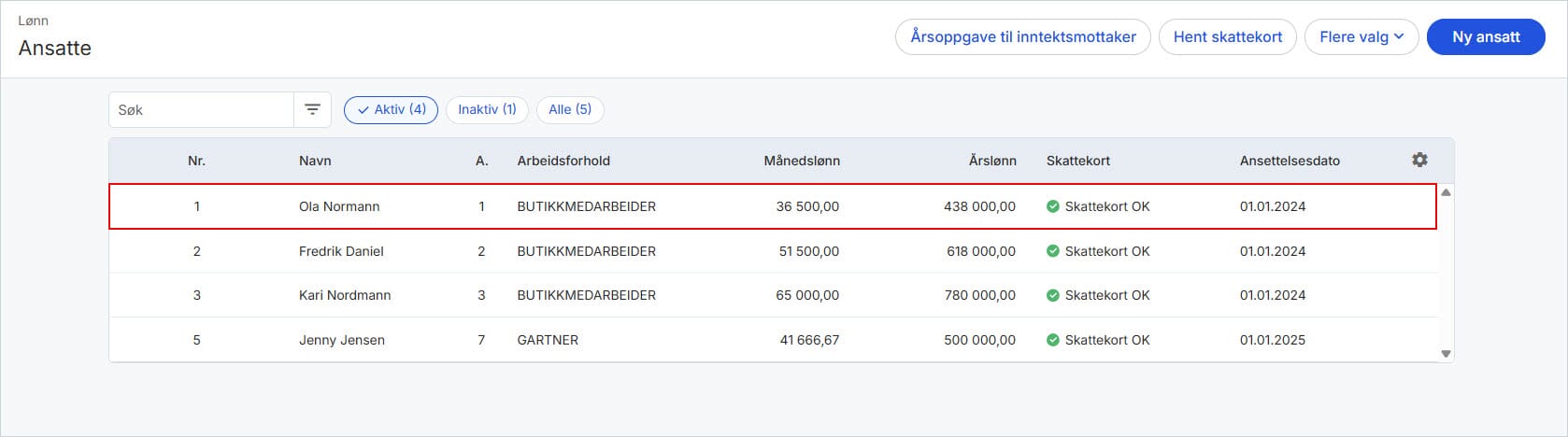Focus the Søk search field
1568x437 pixels.
[x=202, y=109]
